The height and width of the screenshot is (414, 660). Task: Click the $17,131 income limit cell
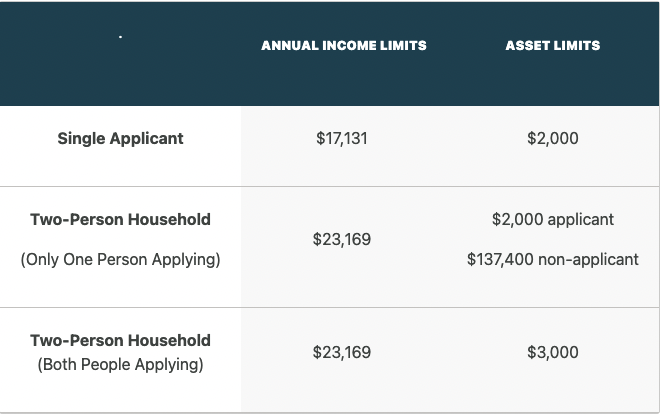[x=342, y=138]
